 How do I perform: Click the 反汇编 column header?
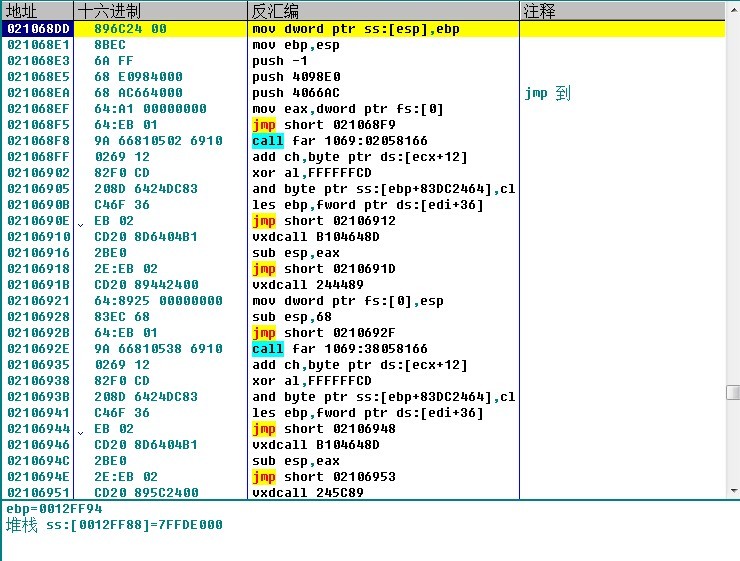(383, 11)
